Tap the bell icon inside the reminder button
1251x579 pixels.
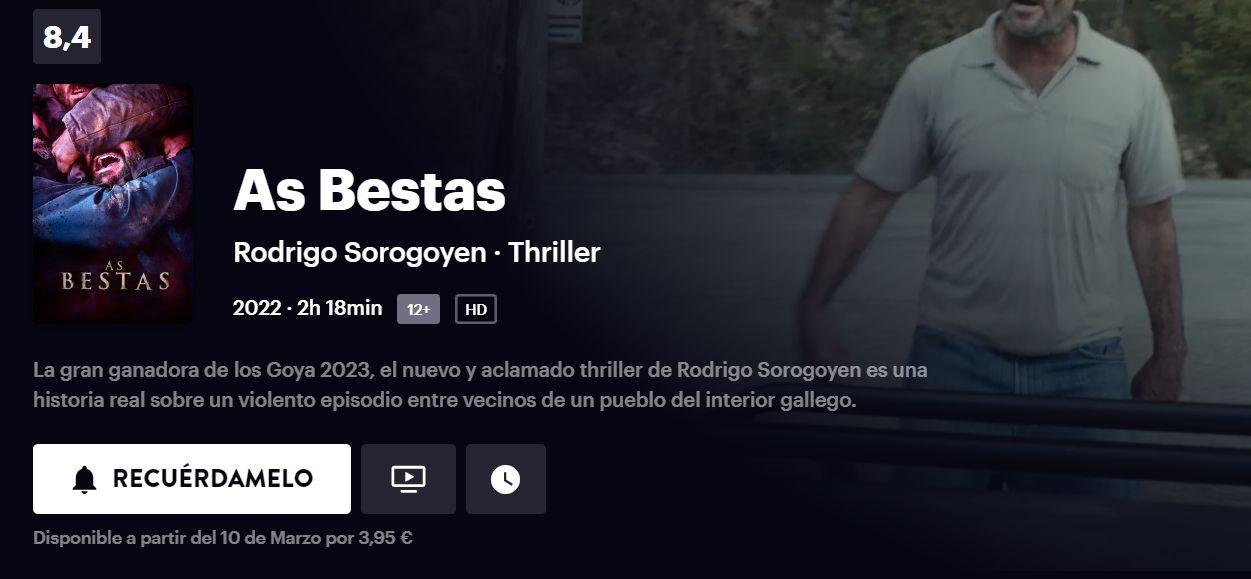click(85, 480)
